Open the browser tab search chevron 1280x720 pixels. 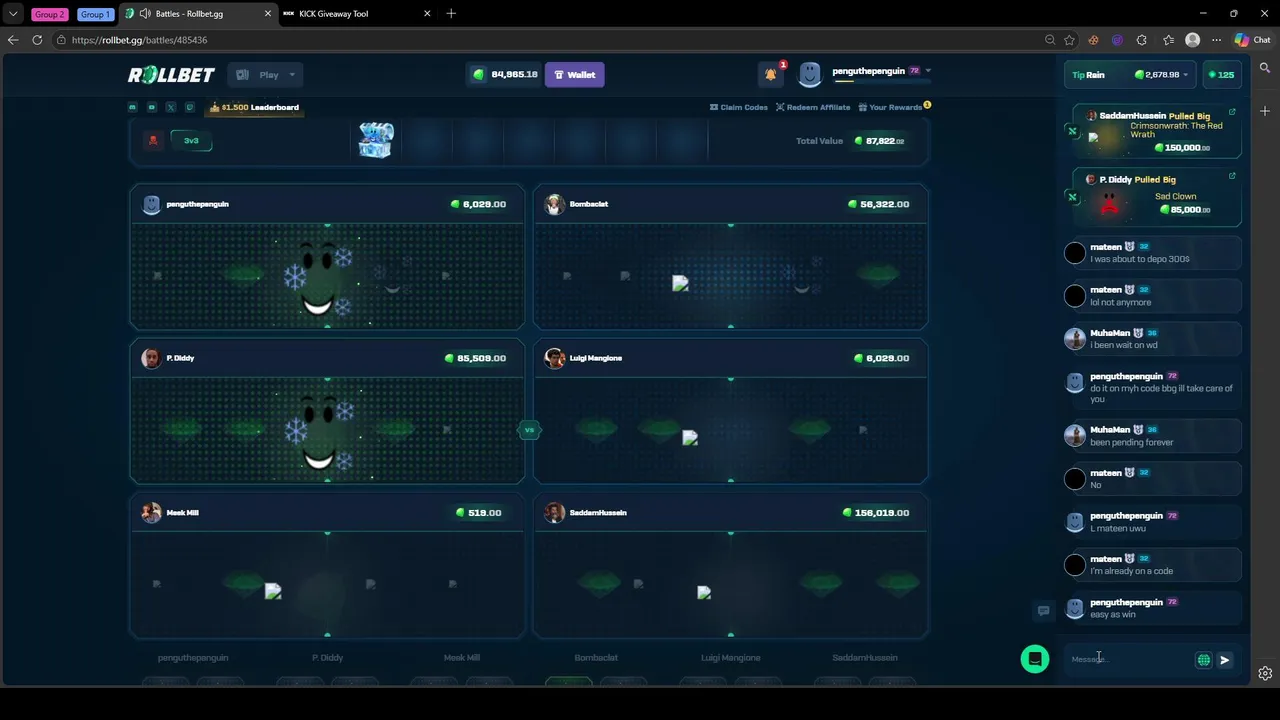13,14
